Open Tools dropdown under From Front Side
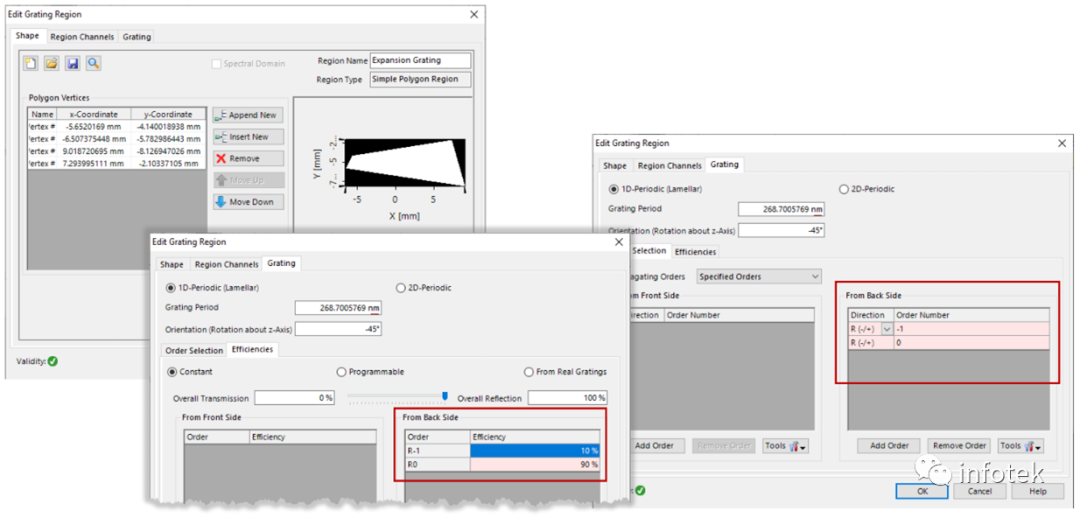This screenshot has width=1080, height=518. tap(786, 446)
